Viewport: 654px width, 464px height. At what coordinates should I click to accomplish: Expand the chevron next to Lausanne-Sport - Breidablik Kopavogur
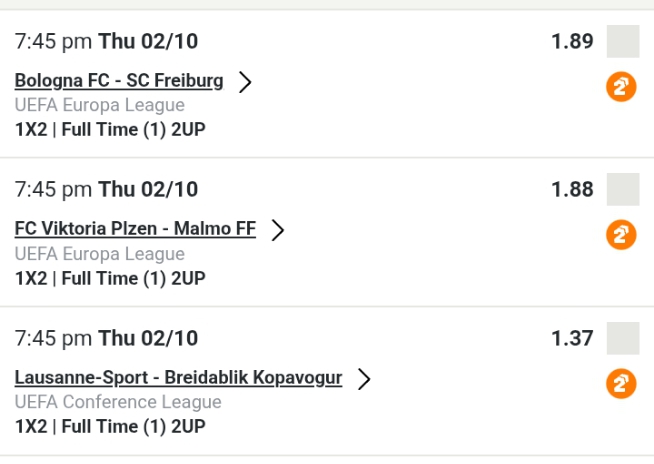click(364, 379)
